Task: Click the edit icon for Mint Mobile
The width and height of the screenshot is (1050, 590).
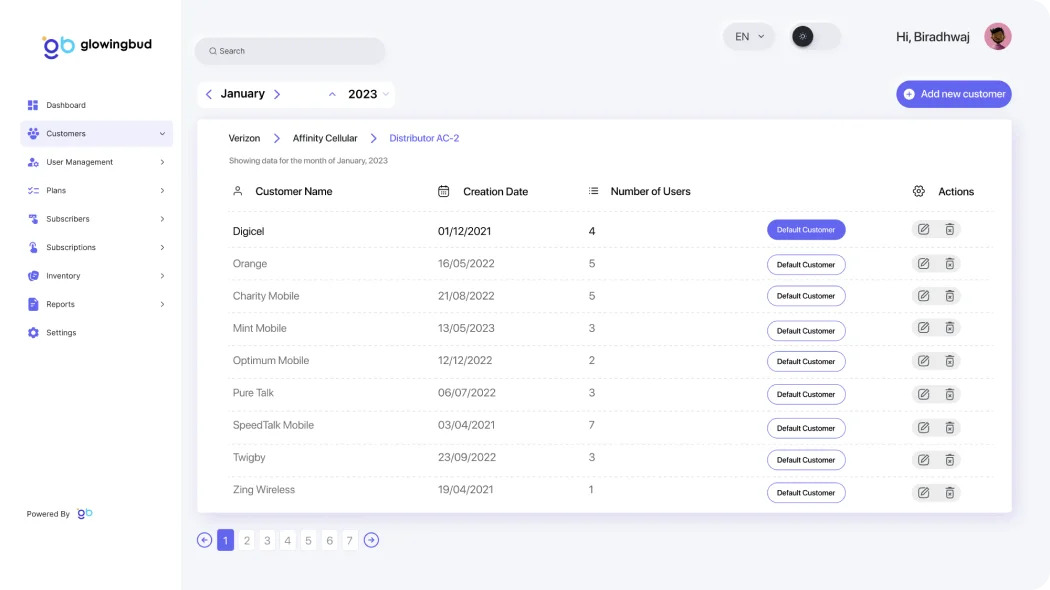Action: pos(923,328)
